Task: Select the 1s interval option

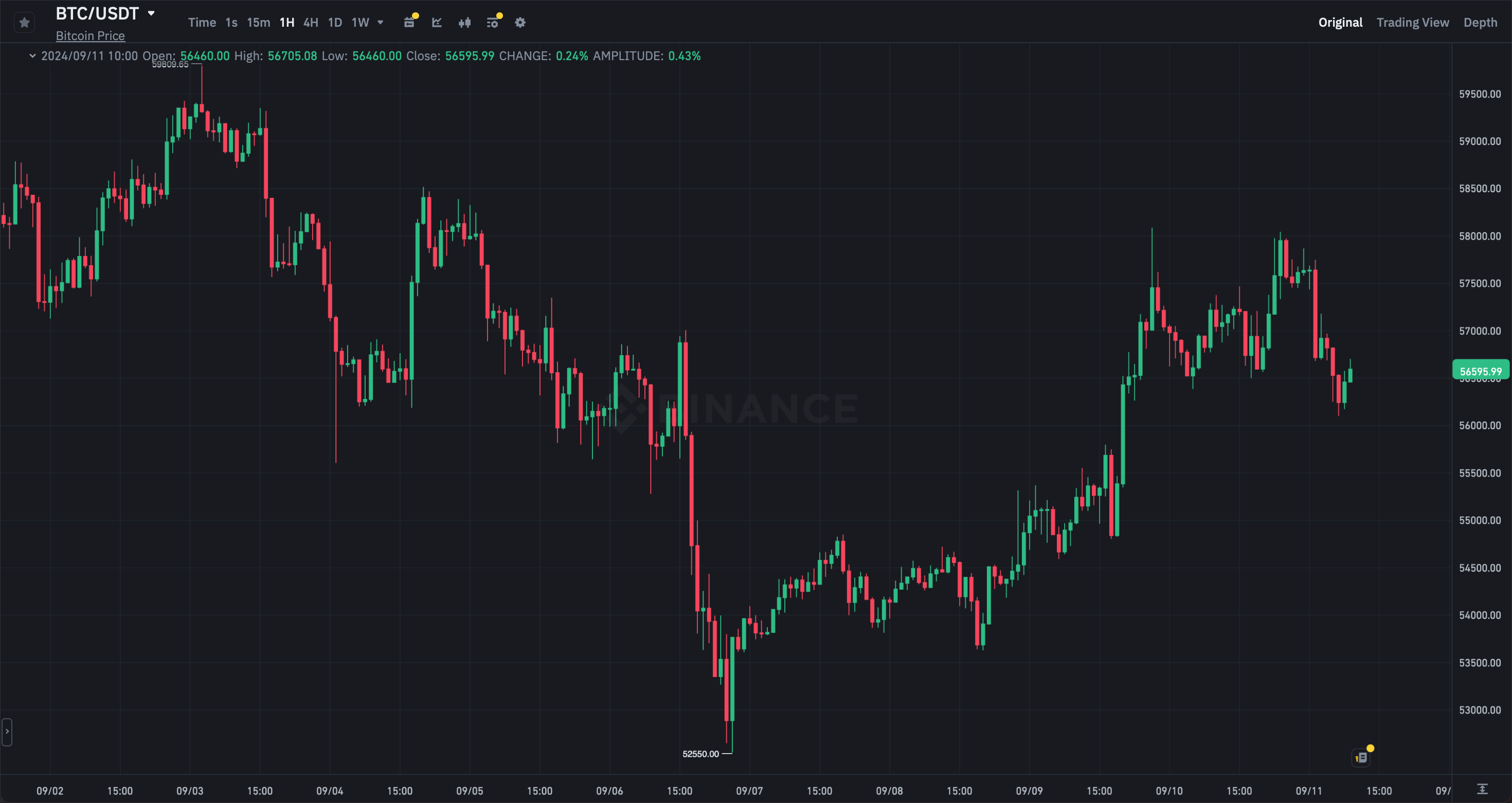Action: point(231,22)
